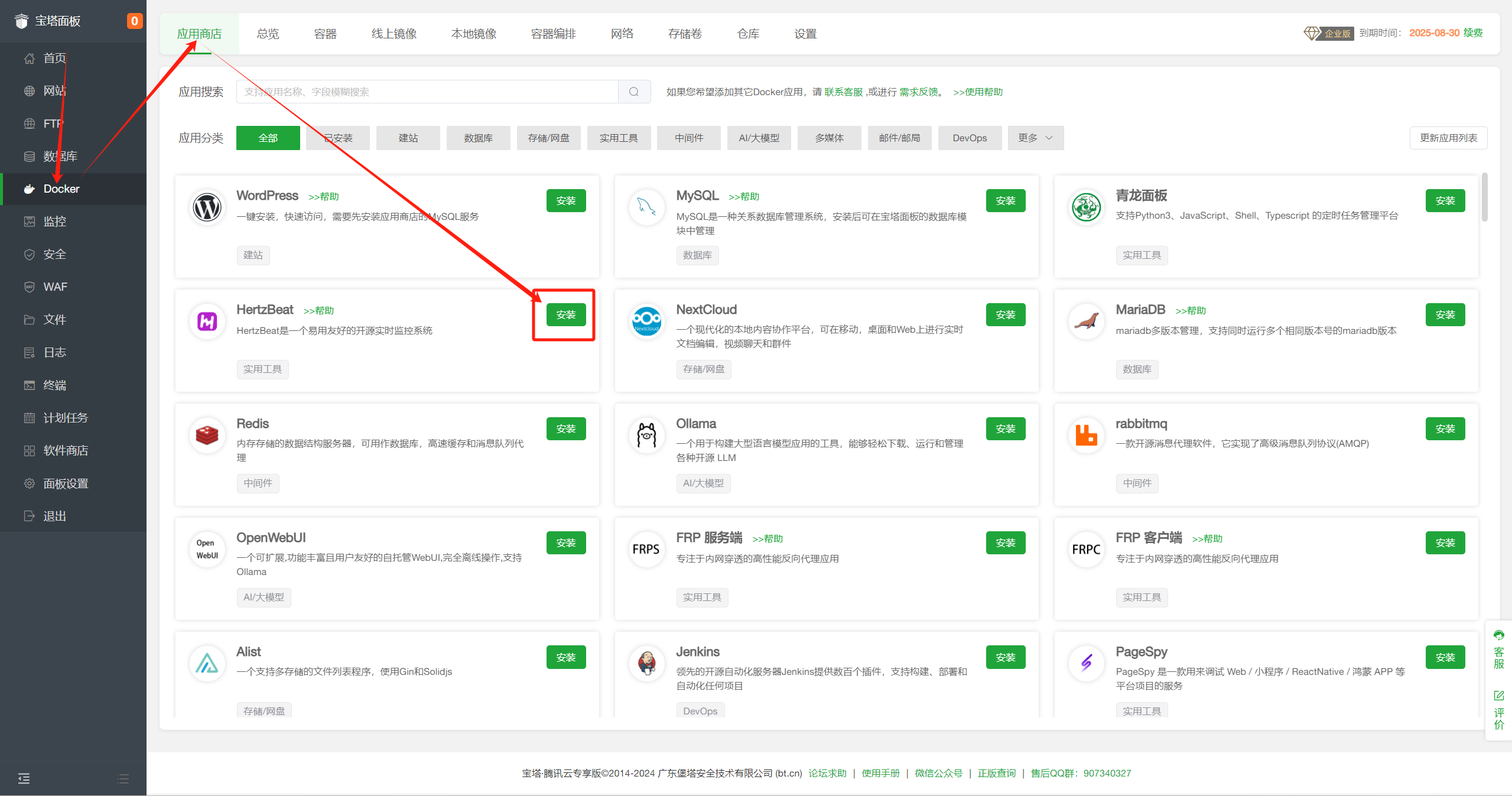Open >>使用帮助 link

click(978, 92)
